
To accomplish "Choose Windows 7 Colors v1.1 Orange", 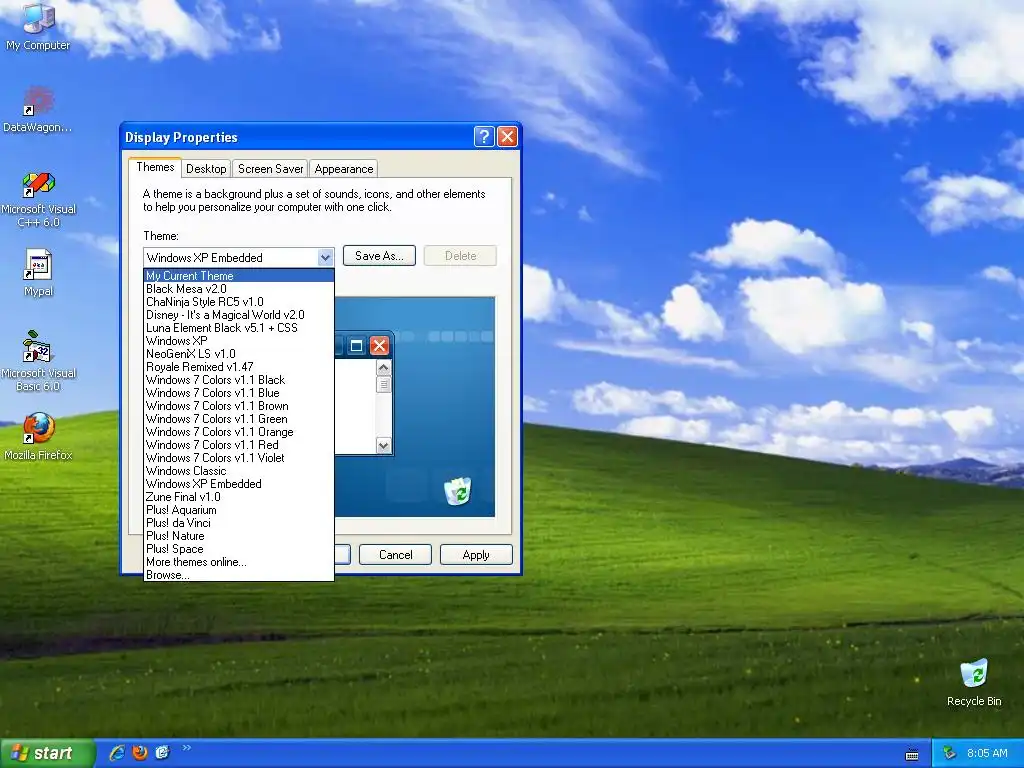I will tap(238, 432).
